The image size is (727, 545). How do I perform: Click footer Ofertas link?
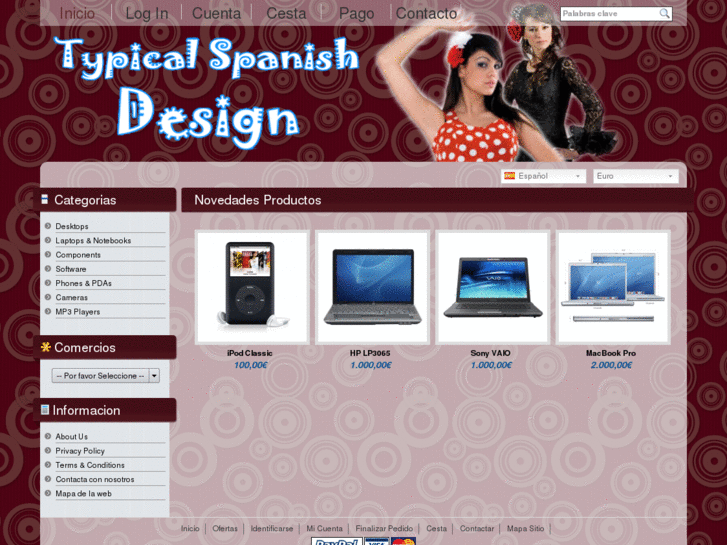coord(225,528)
